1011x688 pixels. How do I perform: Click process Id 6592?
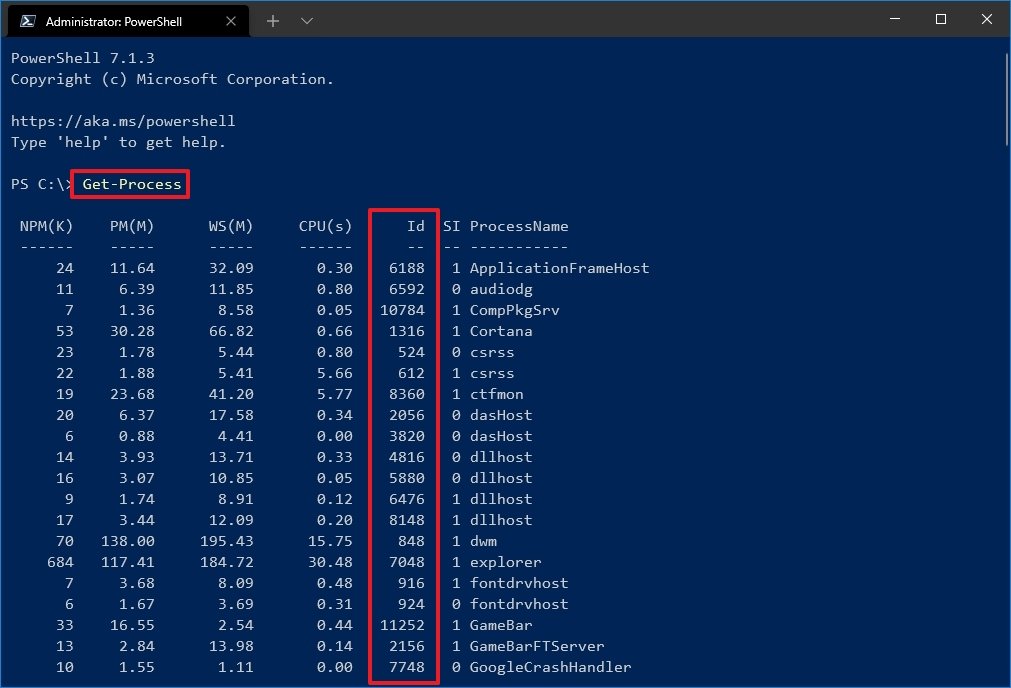click(x=407, y=290)
